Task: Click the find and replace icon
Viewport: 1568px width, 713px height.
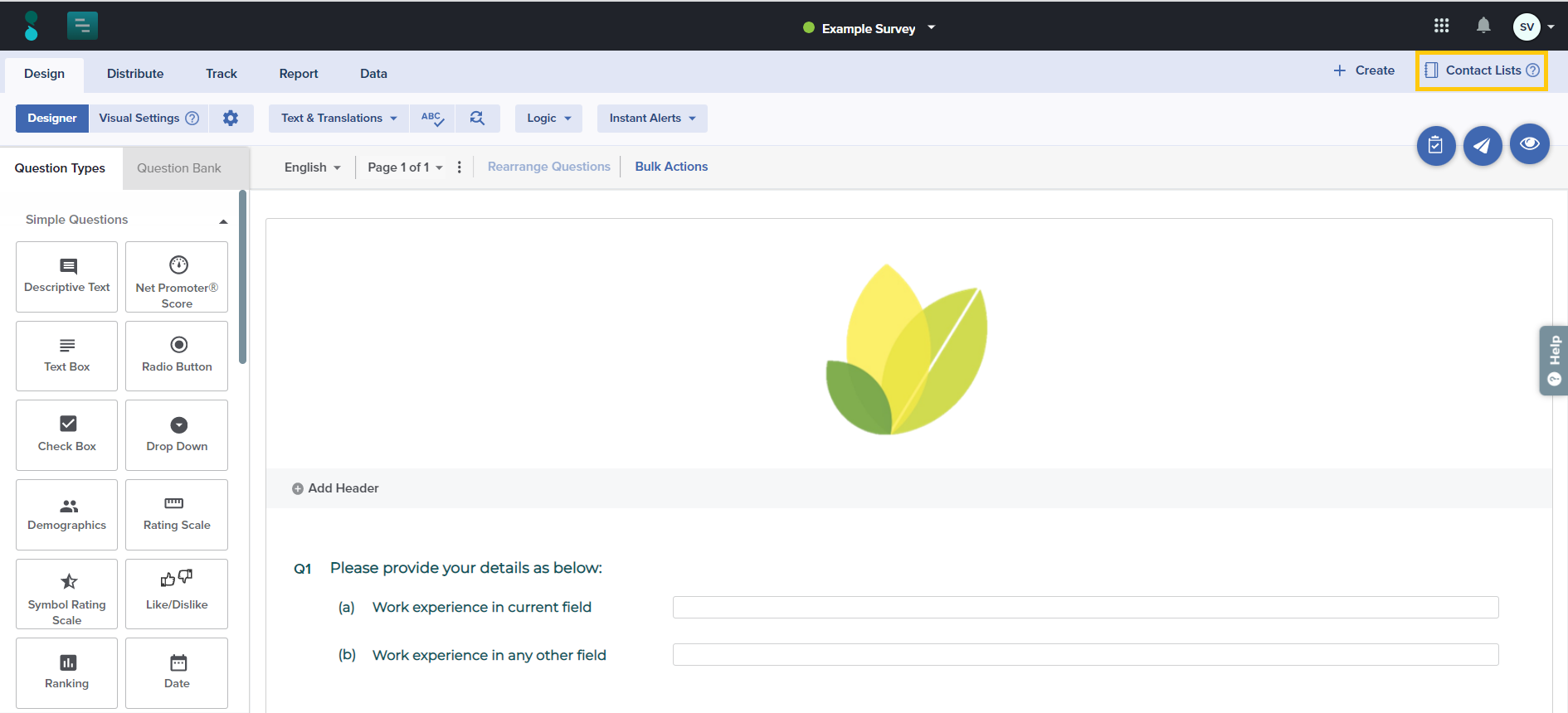Action: 477,119
